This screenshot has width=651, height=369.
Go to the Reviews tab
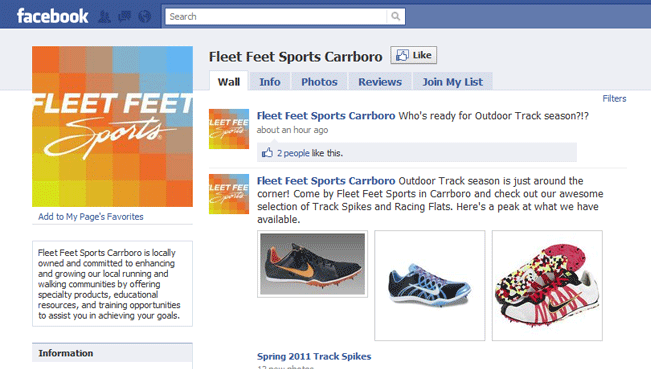tap(380, 82)
